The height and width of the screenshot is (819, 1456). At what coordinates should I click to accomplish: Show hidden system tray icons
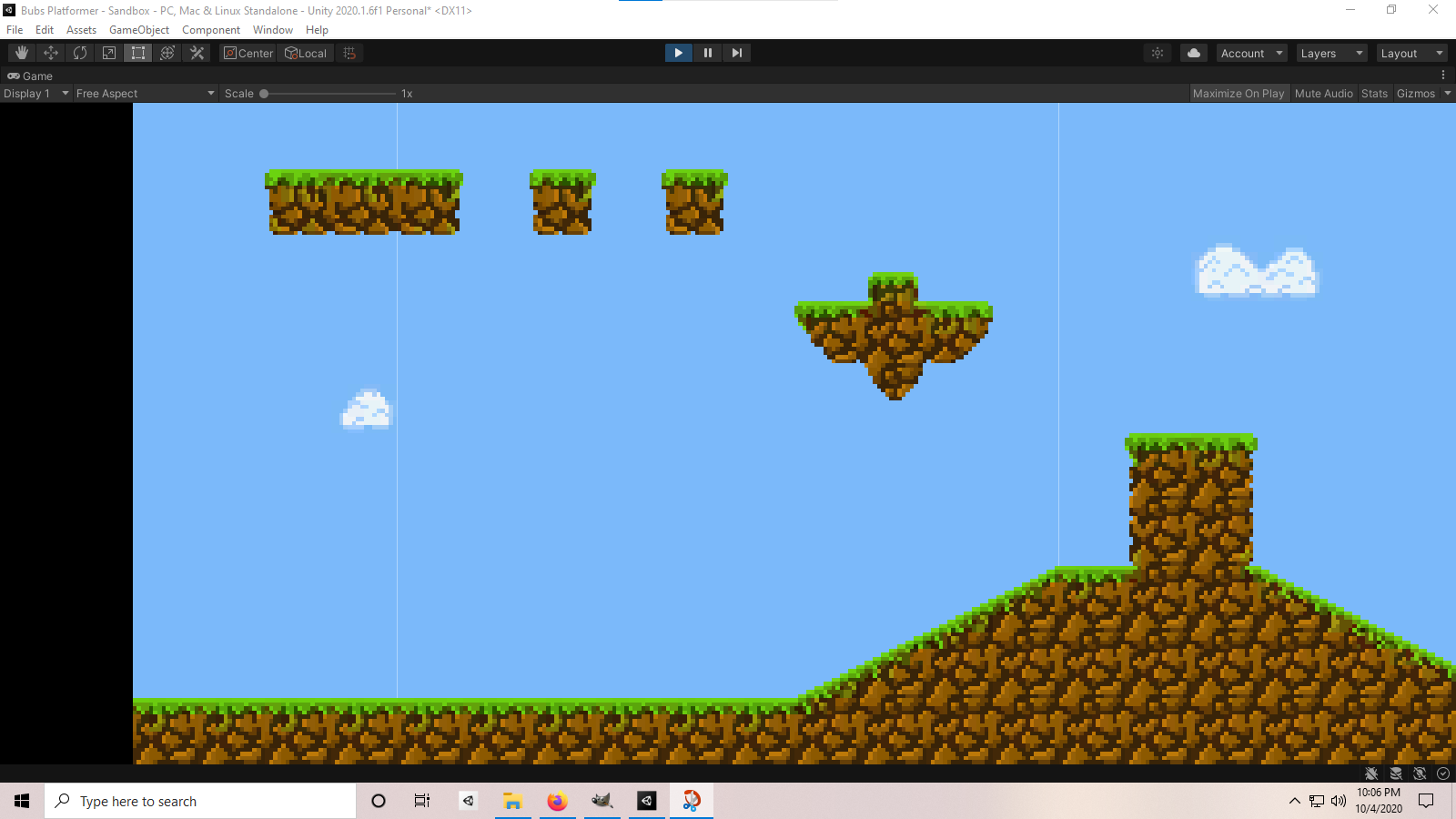(x=1295, y=801)
